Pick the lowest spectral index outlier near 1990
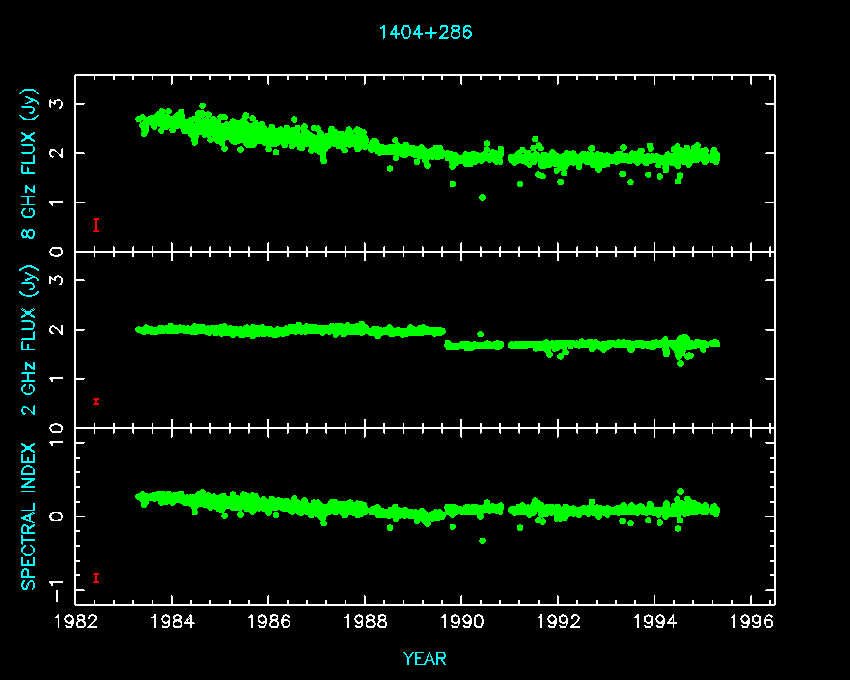 (x=482, y=540)
